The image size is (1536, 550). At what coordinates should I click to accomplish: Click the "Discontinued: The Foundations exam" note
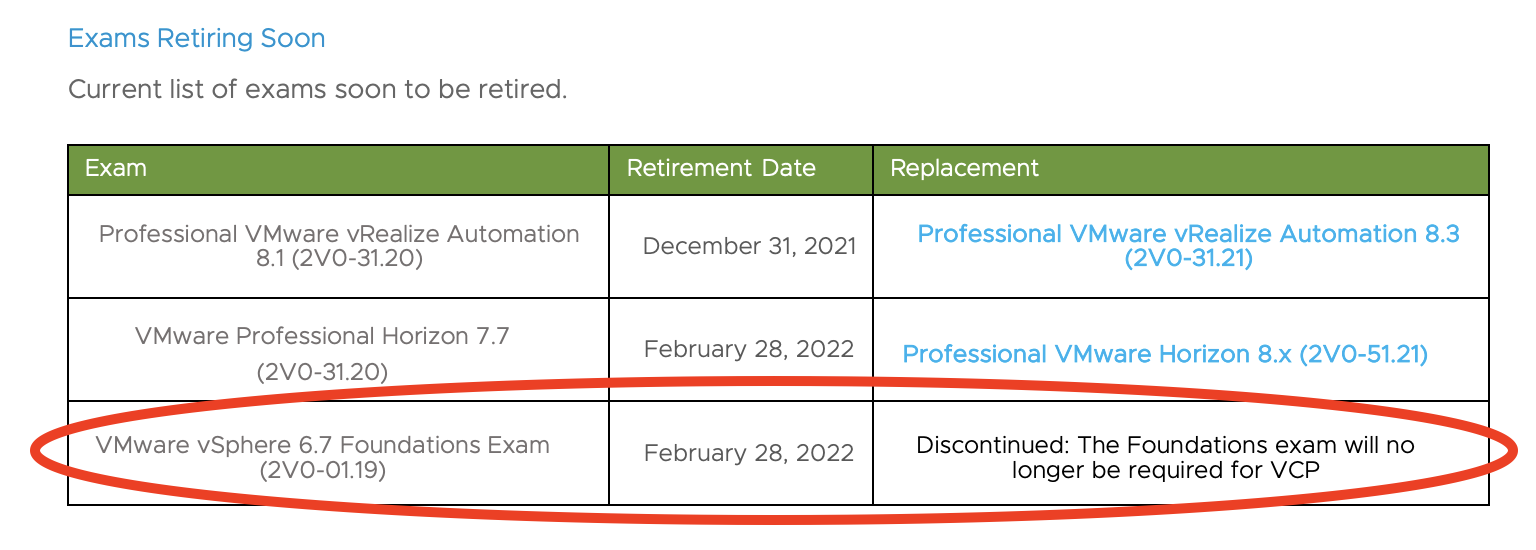click(1165, 445)
